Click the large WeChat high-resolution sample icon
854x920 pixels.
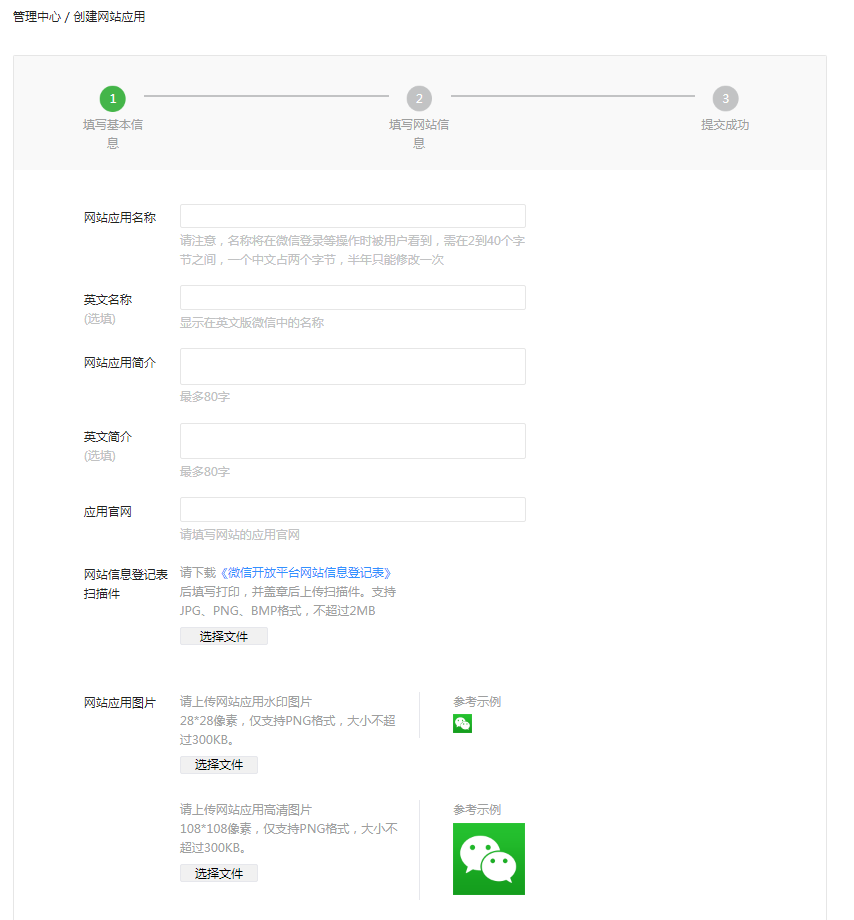[489, 859]
